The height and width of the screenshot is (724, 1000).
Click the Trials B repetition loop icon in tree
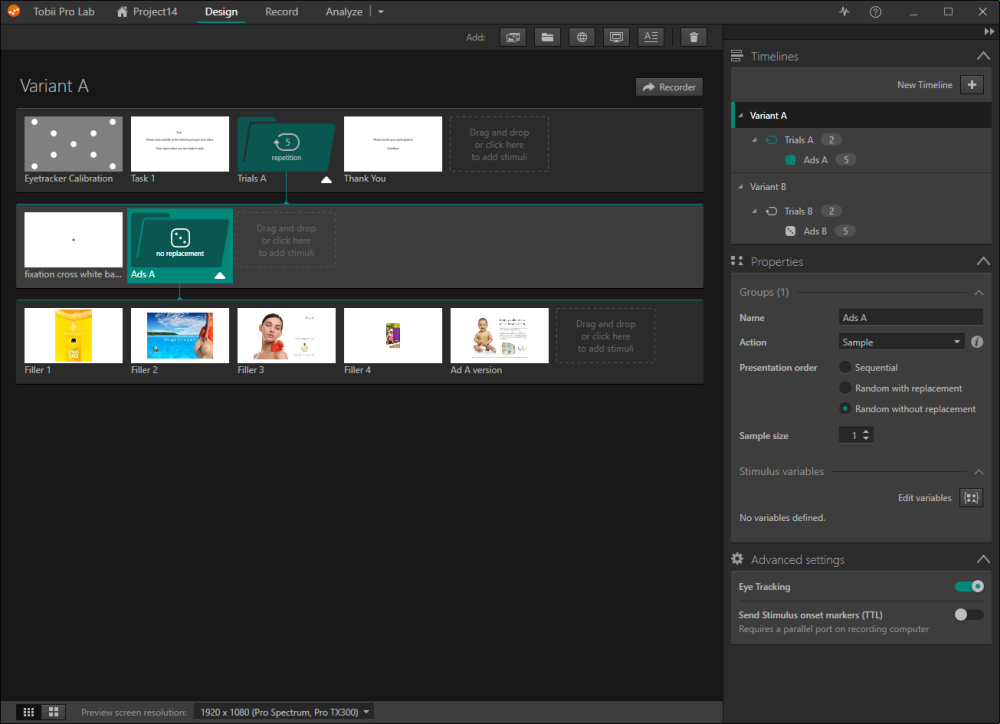click(772, 211)
